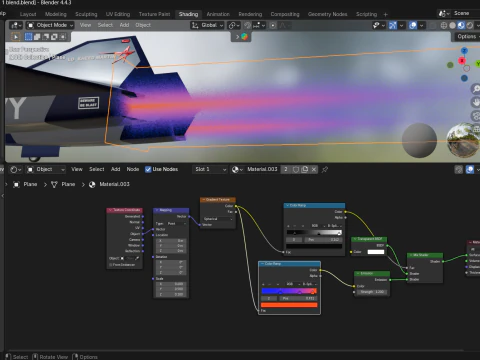Toggle the camera view button
This screenshot has height=360, width=480.
point(476,116)
